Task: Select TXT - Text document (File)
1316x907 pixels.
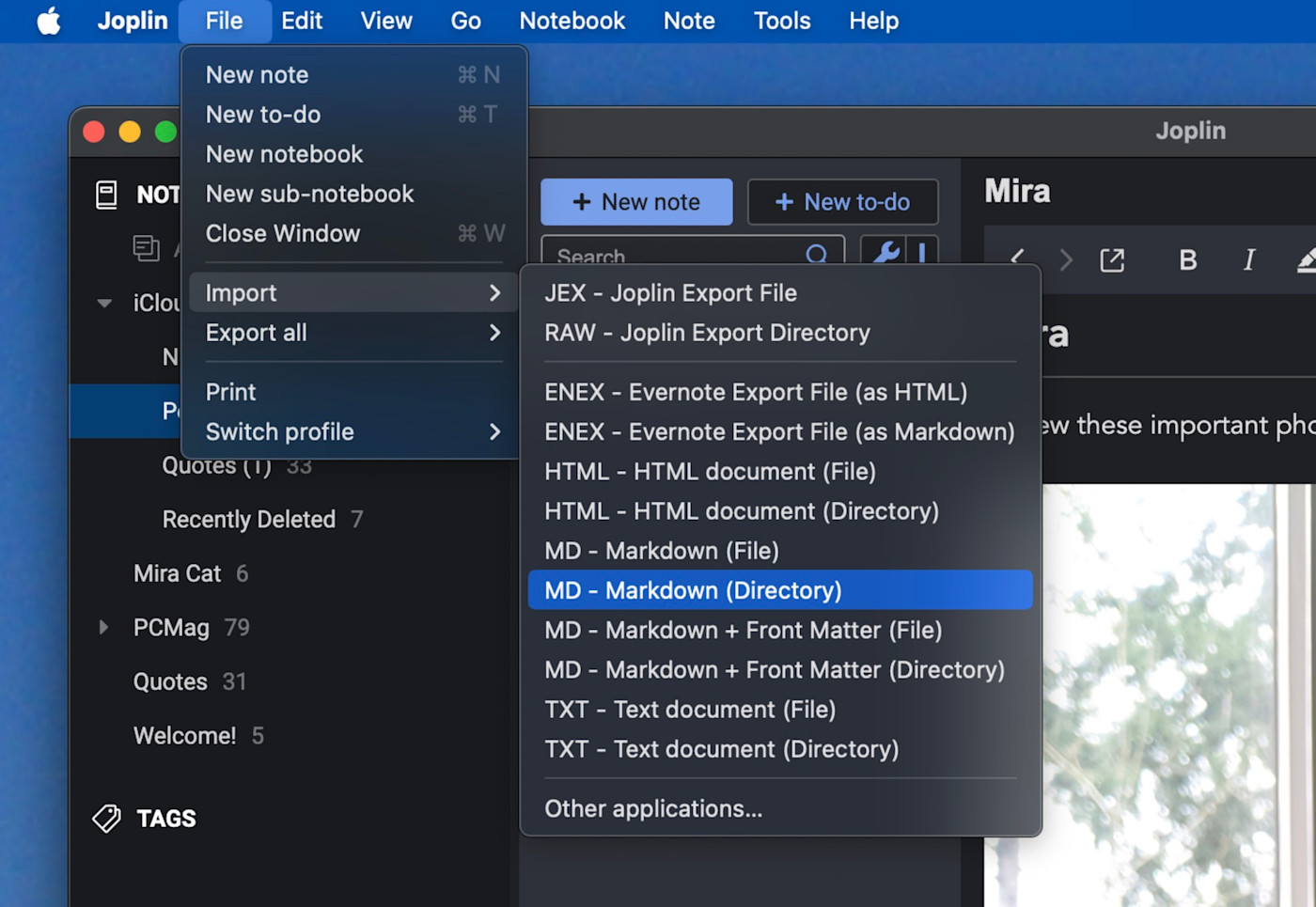Action: (780, 709)
